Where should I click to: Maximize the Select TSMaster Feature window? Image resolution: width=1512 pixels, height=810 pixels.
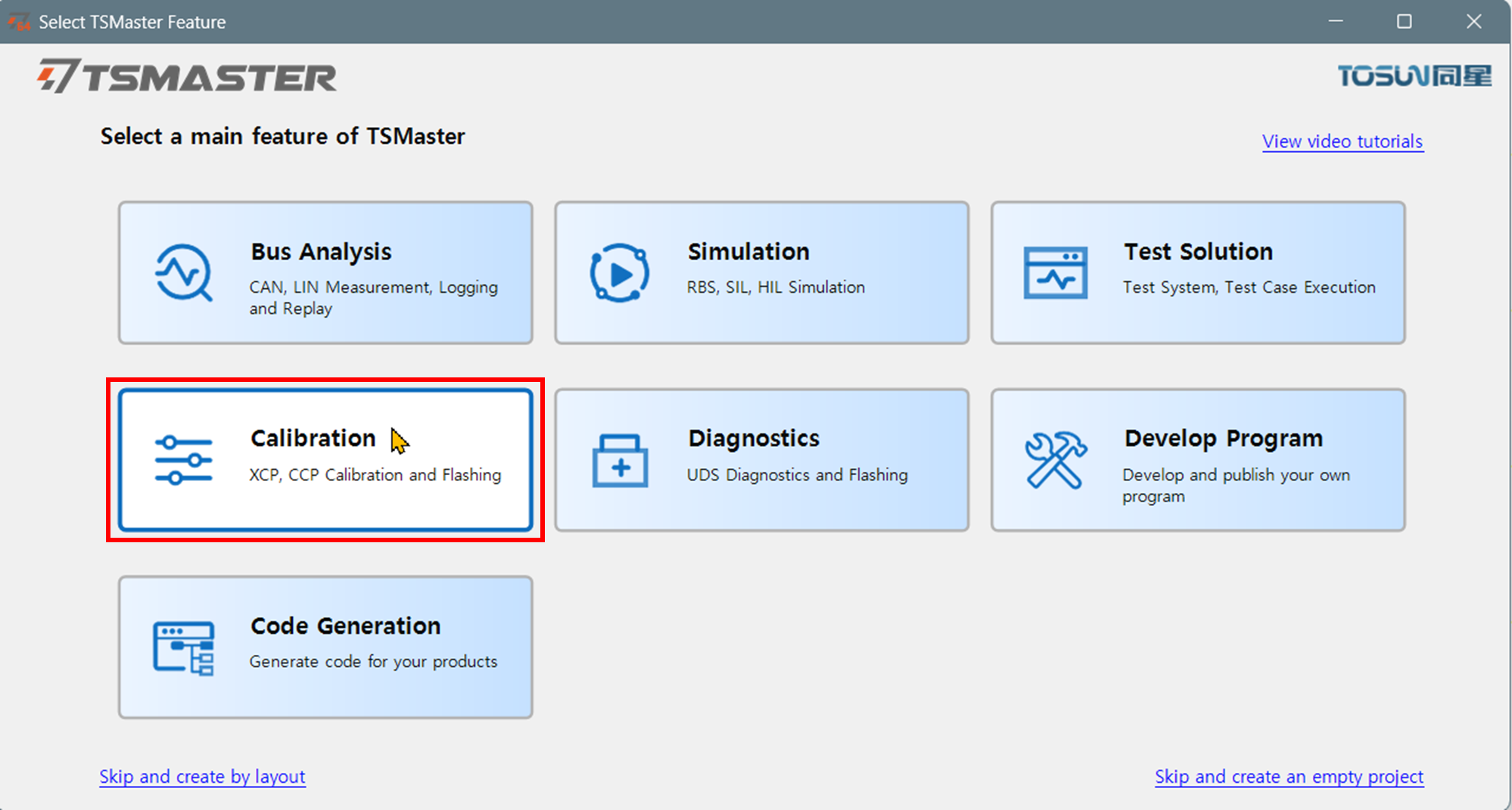(x=1405, y=21)
